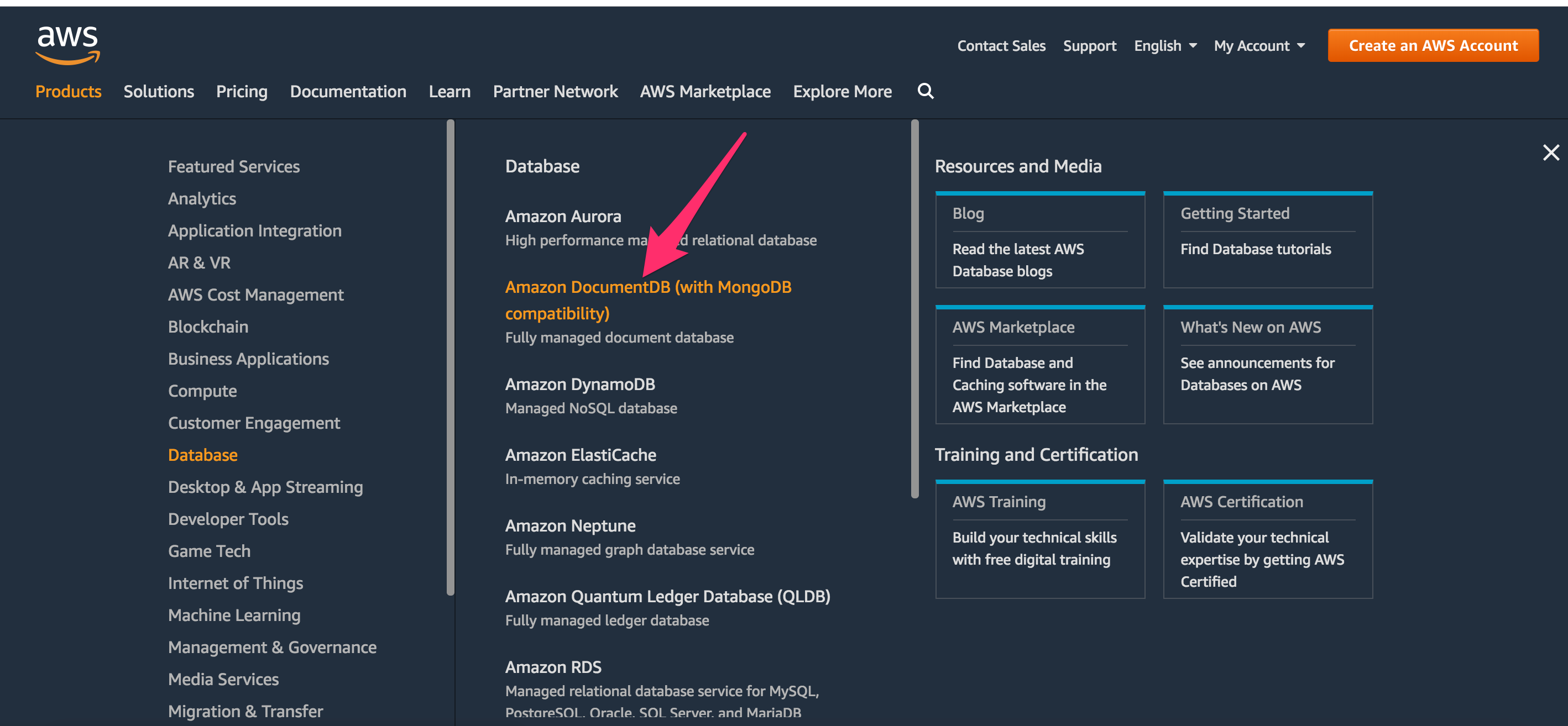Open Amazon RDS product link
1568x726 pixels.
[553, 667]
